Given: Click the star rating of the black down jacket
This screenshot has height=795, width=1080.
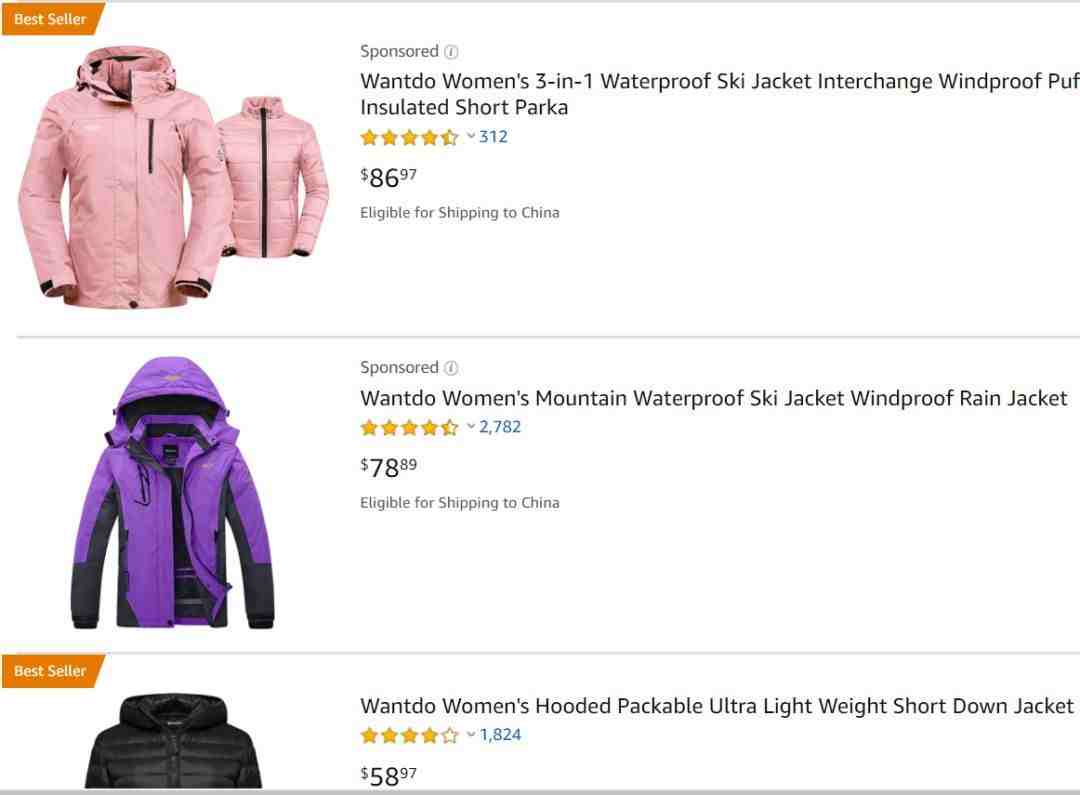Looking at the screenshot, I should pyautogui.click(x=409, y=736).
